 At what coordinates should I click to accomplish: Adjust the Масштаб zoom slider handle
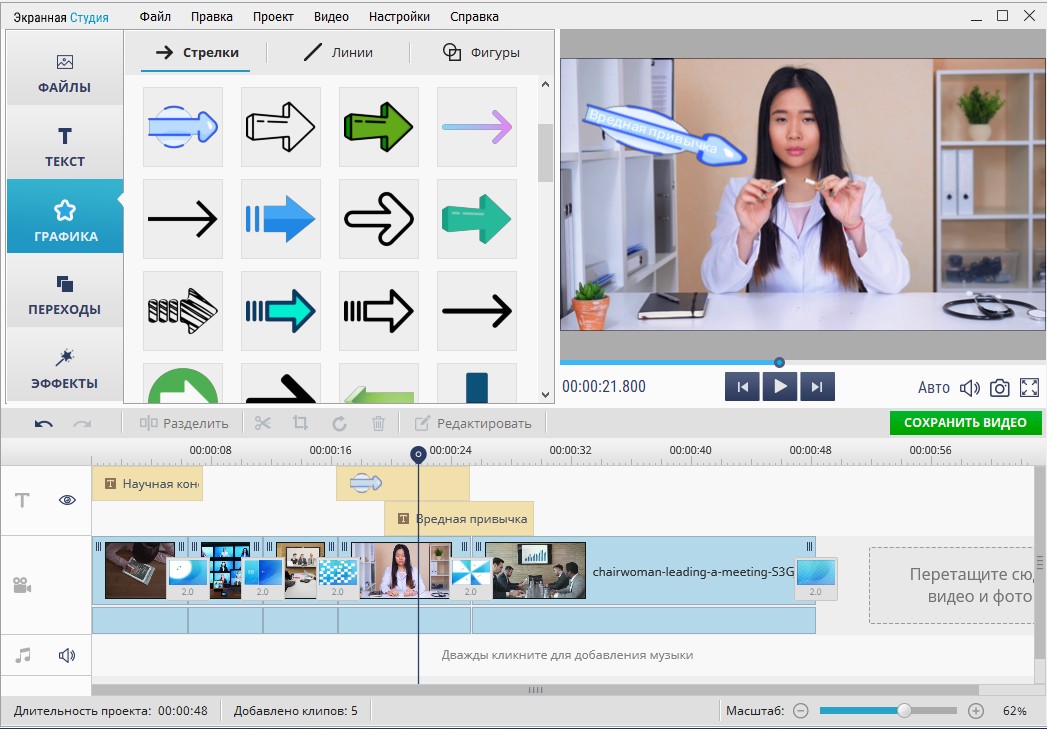904,710
